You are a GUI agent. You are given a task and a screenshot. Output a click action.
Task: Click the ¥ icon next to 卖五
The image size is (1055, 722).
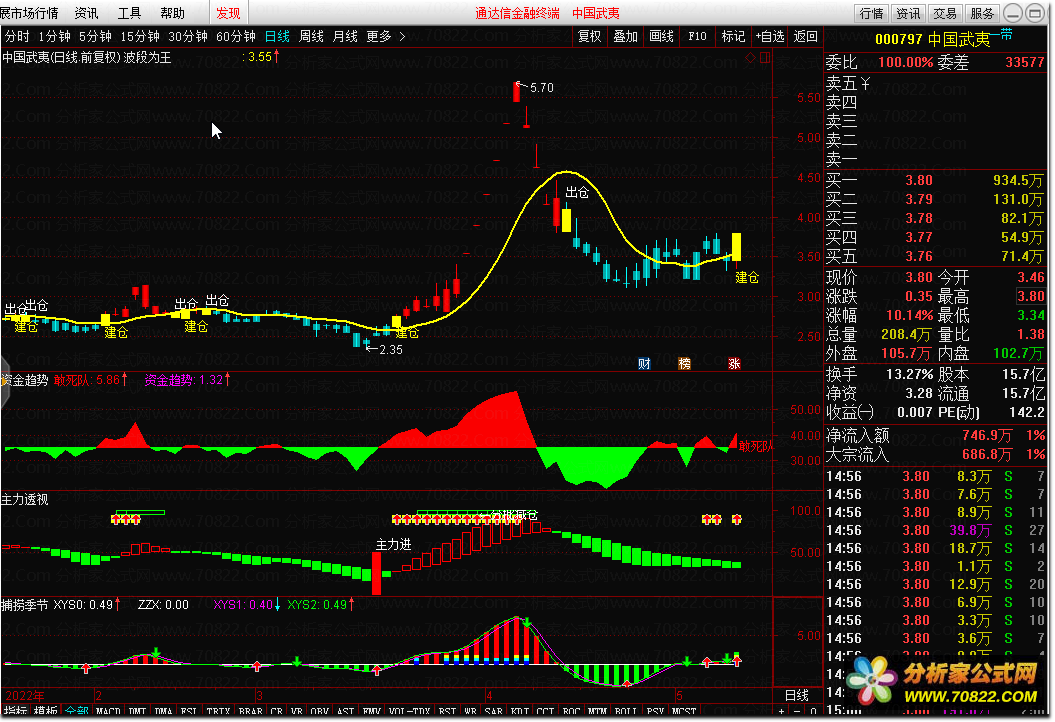tap(865, 83)
